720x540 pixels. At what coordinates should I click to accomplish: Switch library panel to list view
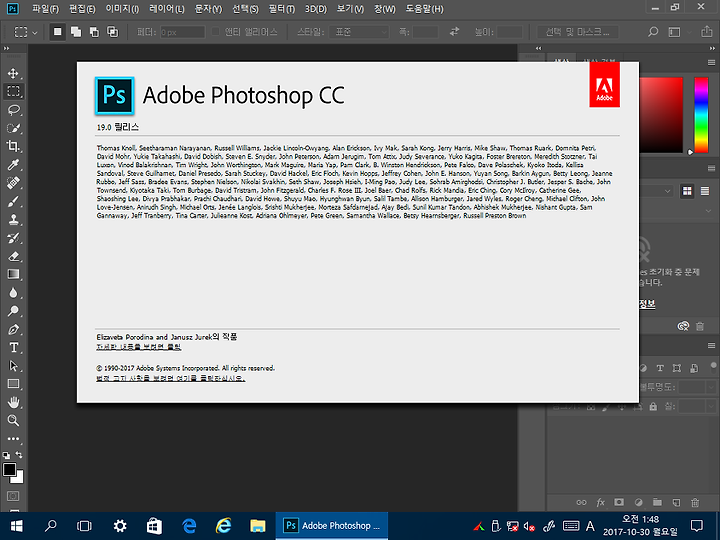click(x=705, y=191)
